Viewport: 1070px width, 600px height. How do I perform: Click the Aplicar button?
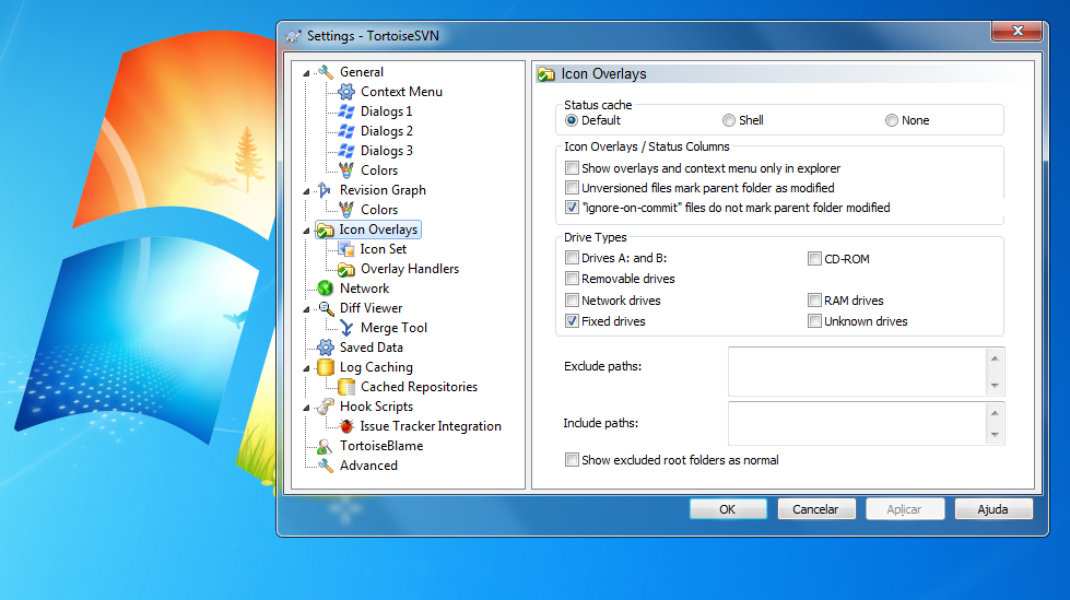tap(905, 509)
